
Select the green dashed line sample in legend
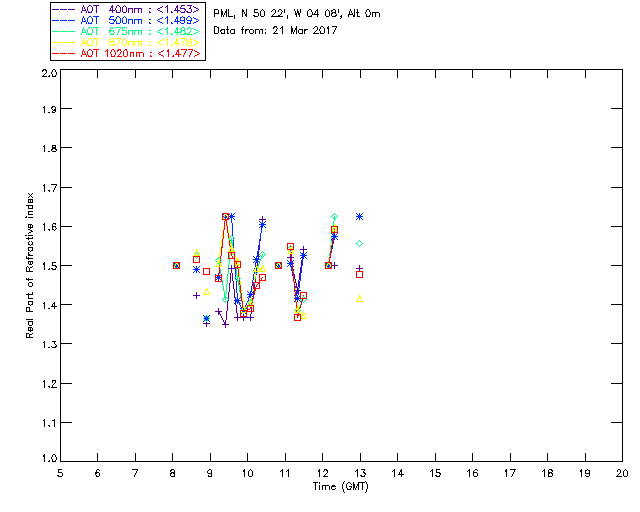64,31
